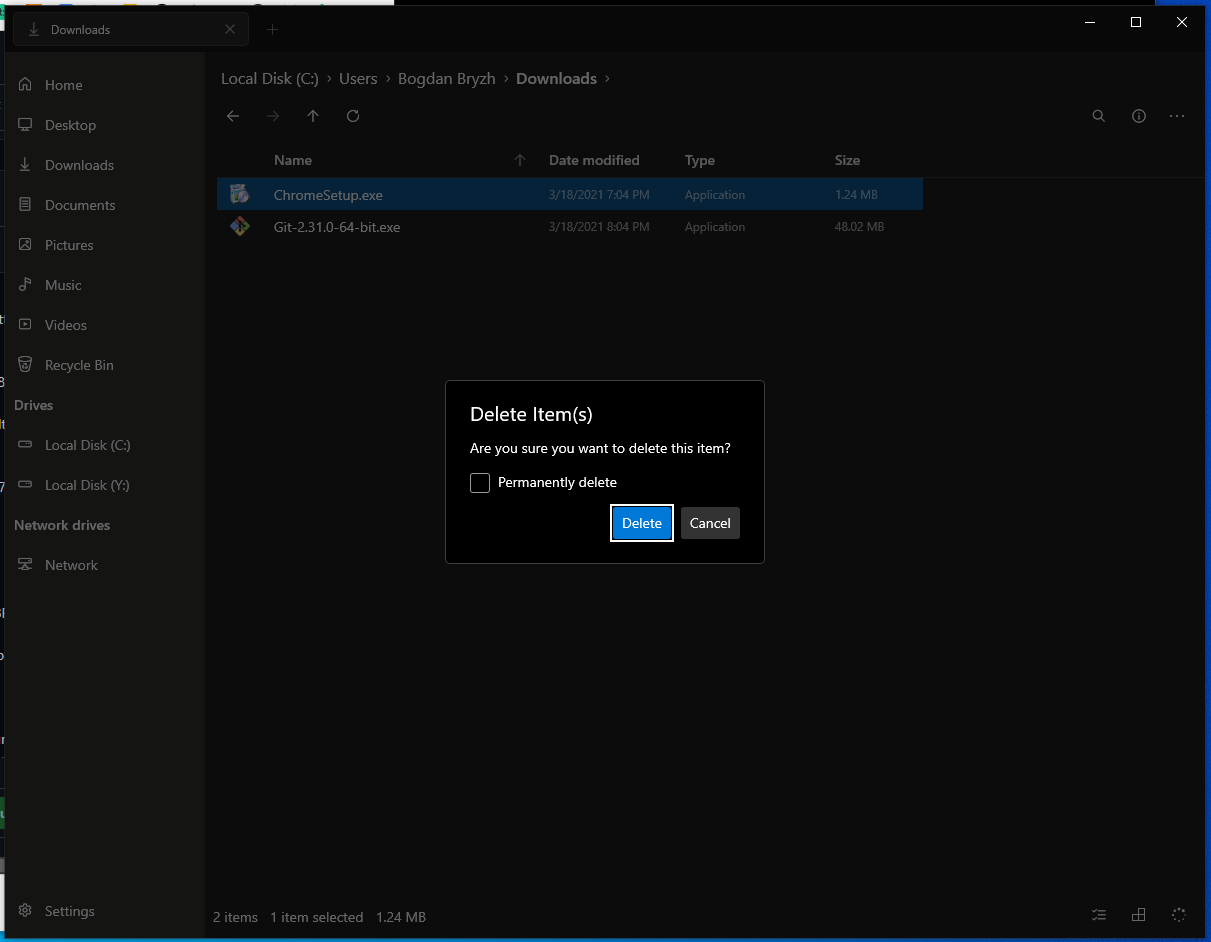Open Local Disk (C:) drive in sidebar
The image size is (1211, 942).
[x=105, y=445]
